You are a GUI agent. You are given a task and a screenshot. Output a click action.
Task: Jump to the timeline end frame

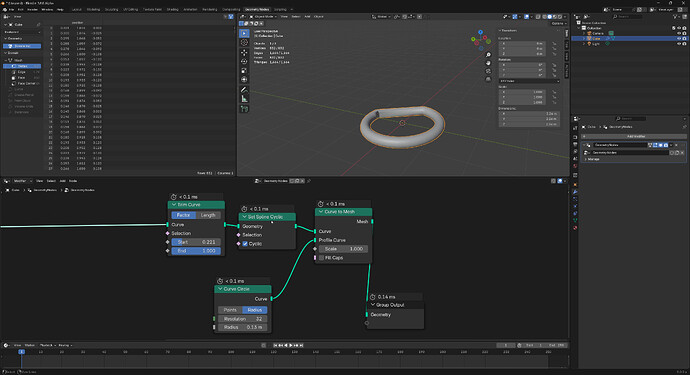tap(301, 346)
